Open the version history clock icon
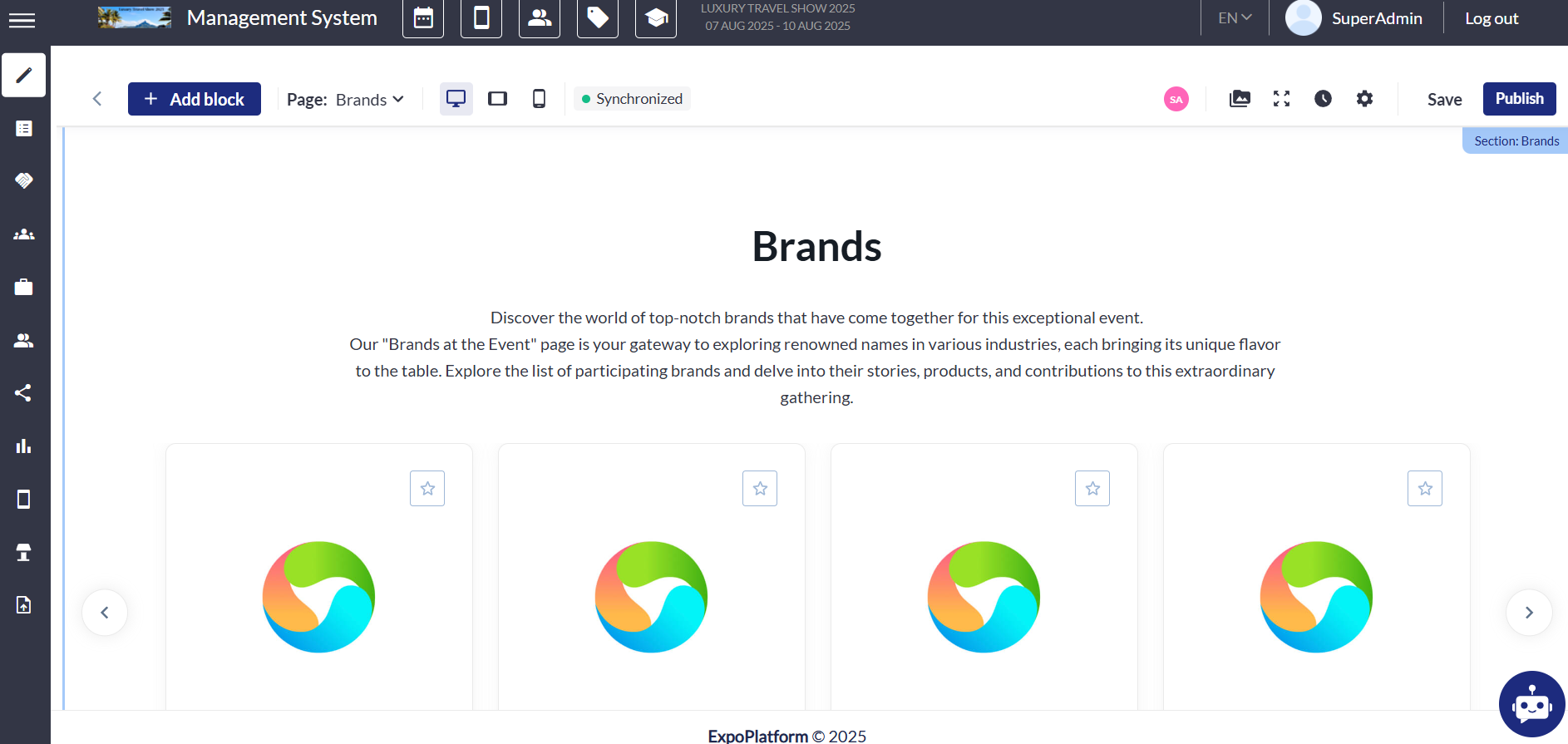Viewport: 1568px width, 744px height. point(1323,99)
